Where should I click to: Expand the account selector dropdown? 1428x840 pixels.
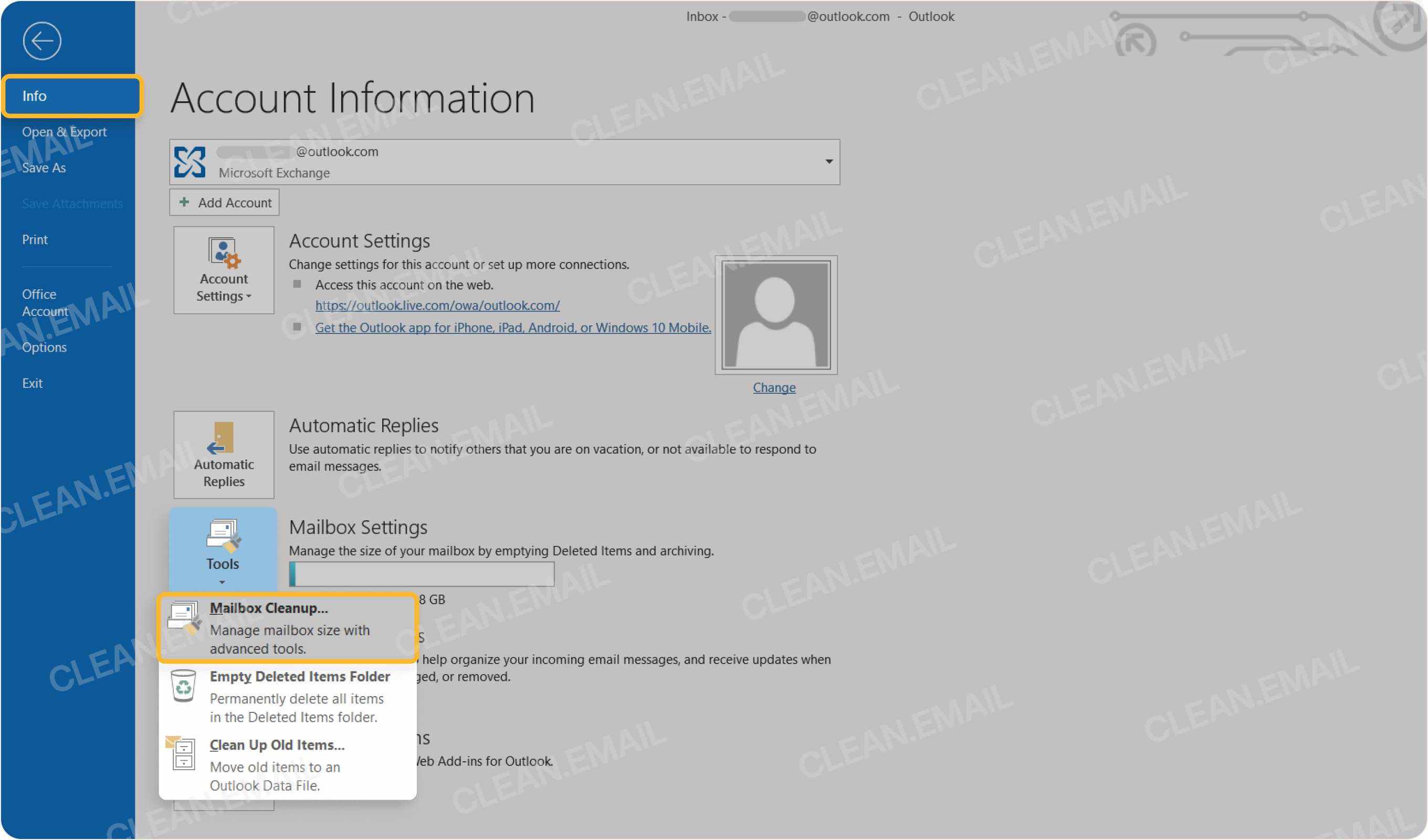828,162
